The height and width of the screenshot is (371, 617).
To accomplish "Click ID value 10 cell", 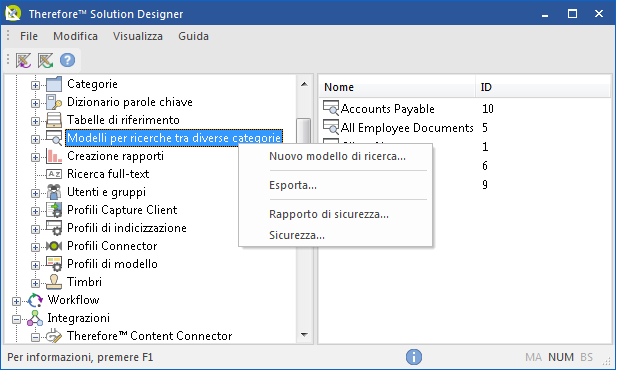I will tap(488, 109).
